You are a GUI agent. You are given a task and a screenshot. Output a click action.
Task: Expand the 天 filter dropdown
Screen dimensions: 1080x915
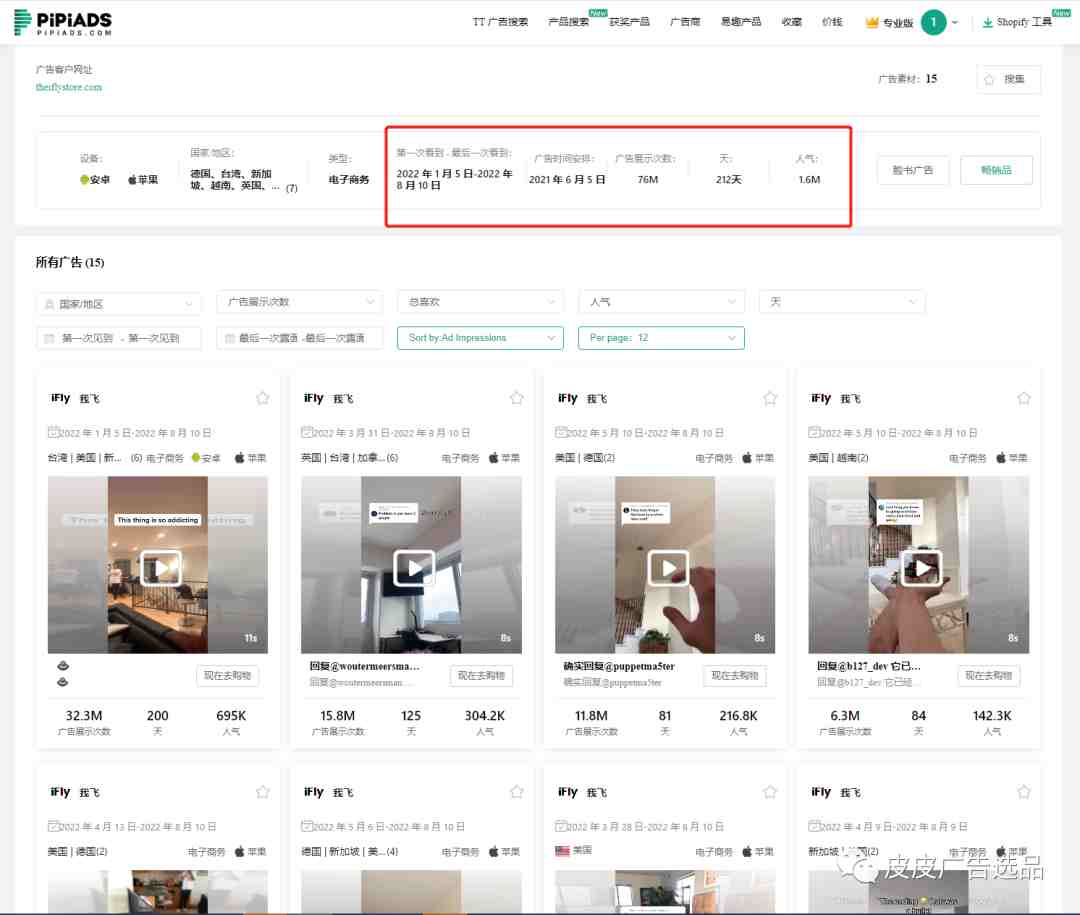842,302
